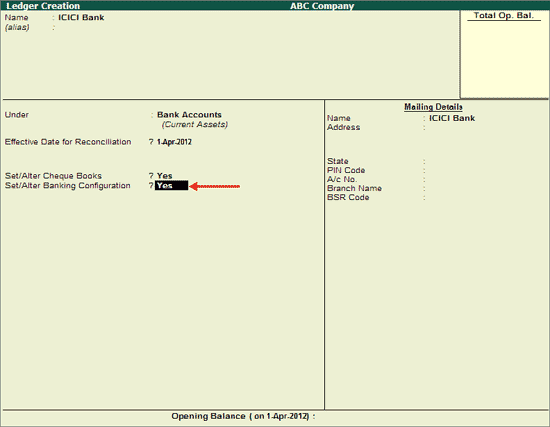Open the State field in Mailing Details

484,161
